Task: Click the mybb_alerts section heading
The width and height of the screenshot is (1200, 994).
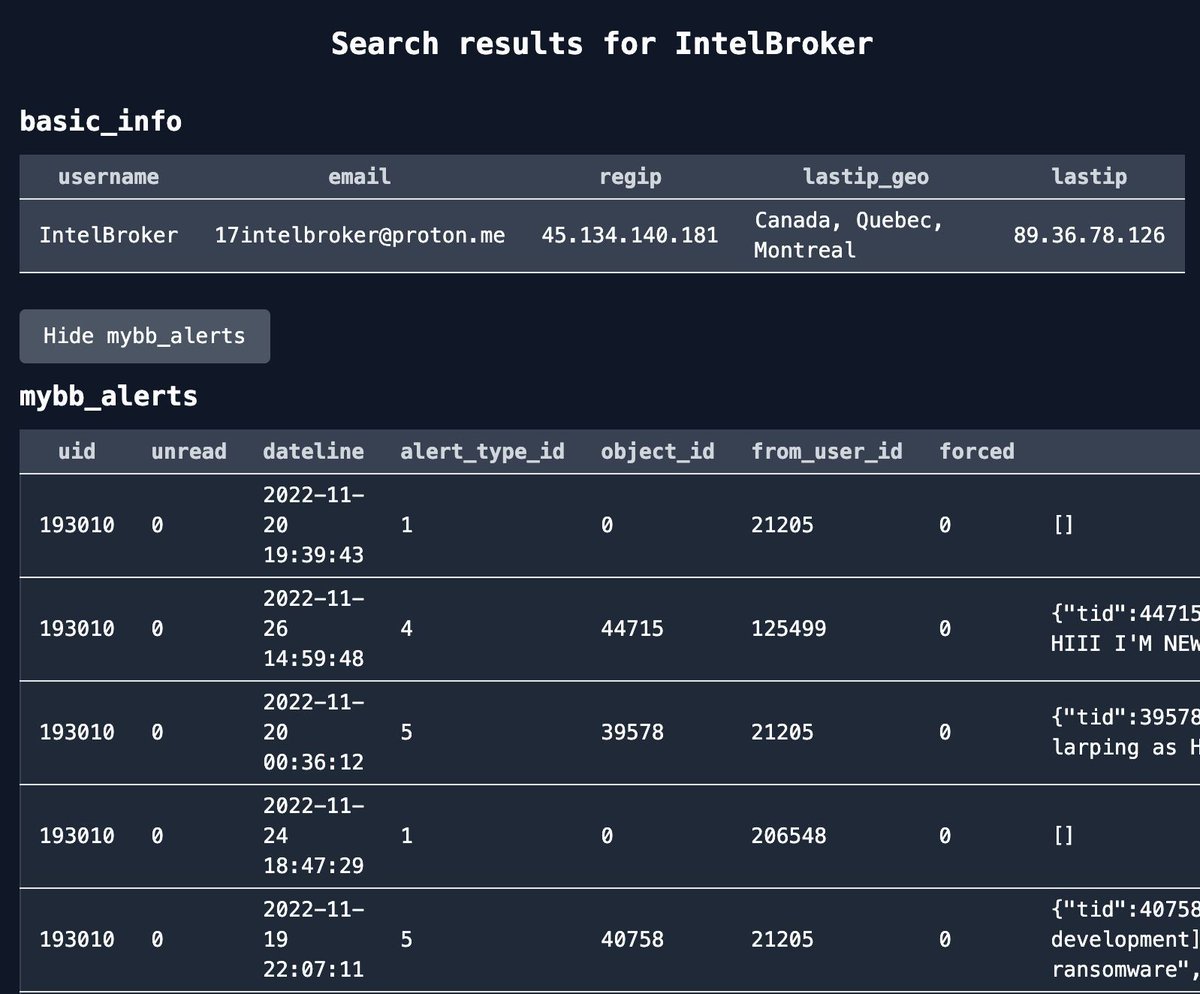Action: click(x=108, y=396)
